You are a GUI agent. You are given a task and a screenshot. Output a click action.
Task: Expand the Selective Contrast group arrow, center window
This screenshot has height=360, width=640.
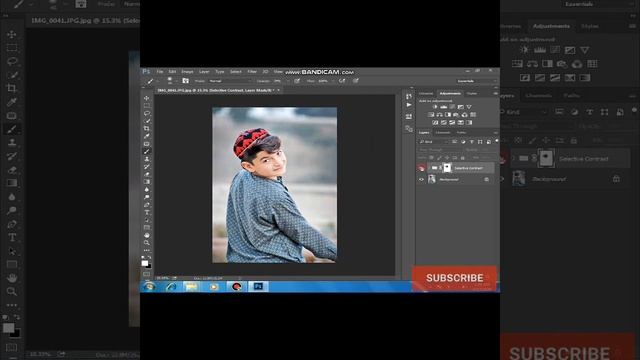coord(429,168)
